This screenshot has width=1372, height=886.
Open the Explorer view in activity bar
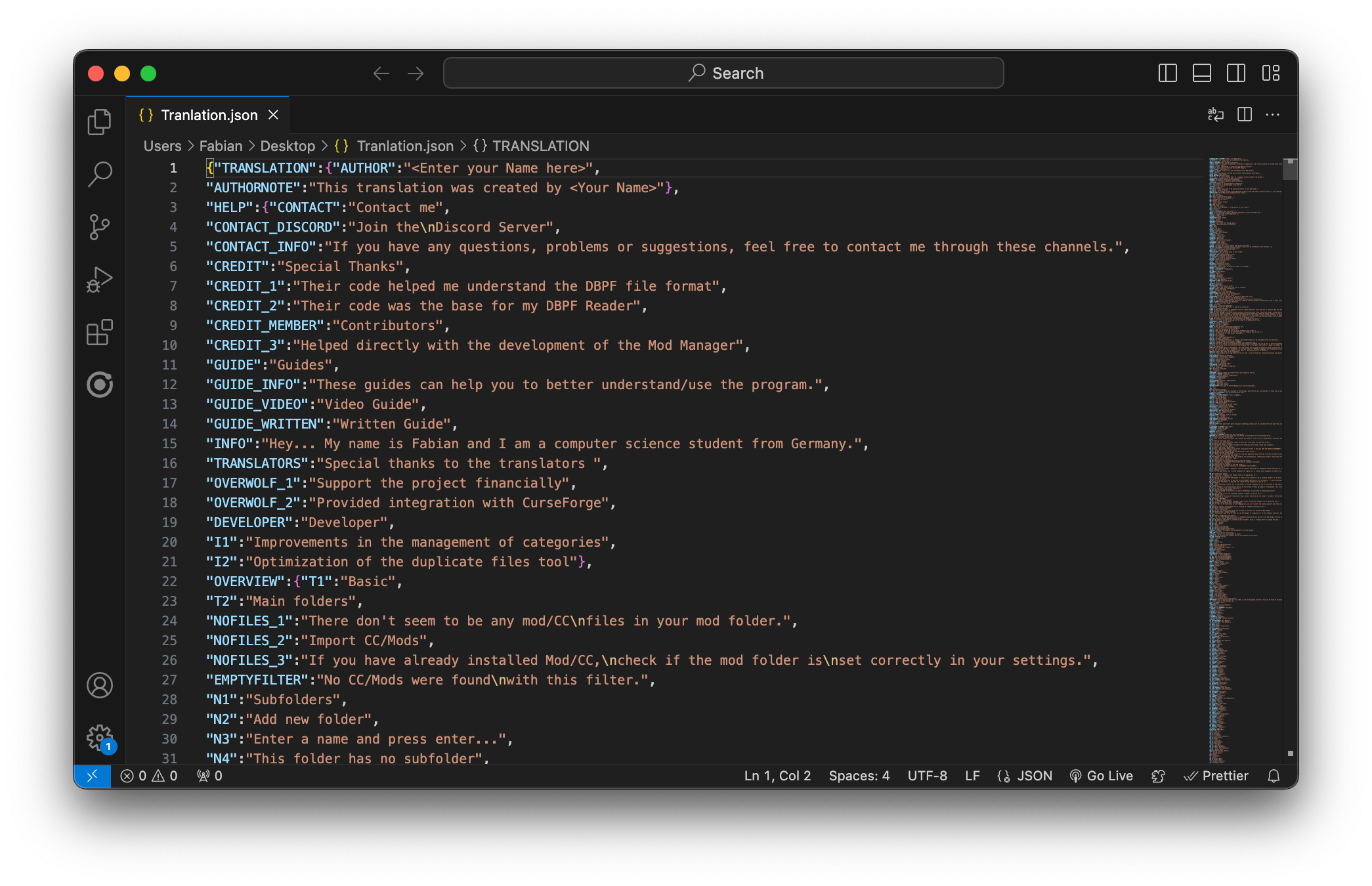tap(100, 122)
